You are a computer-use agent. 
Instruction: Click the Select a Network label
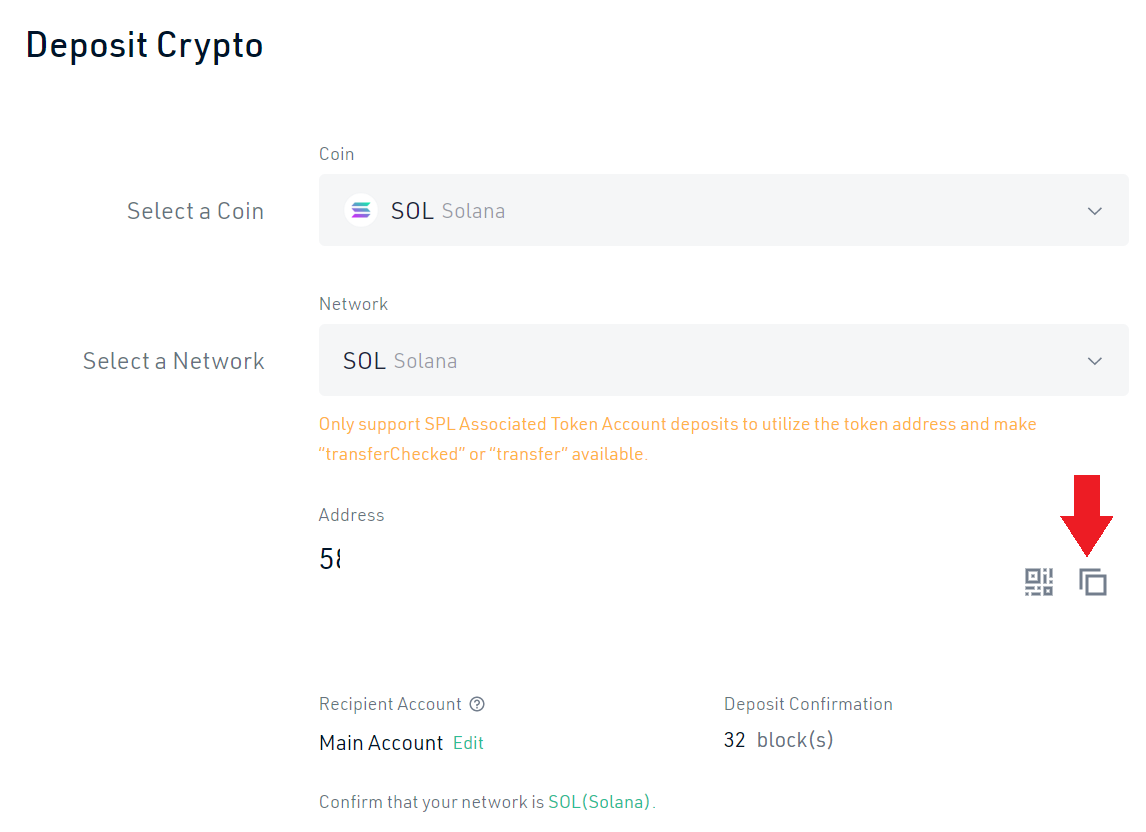click(173, 361)
